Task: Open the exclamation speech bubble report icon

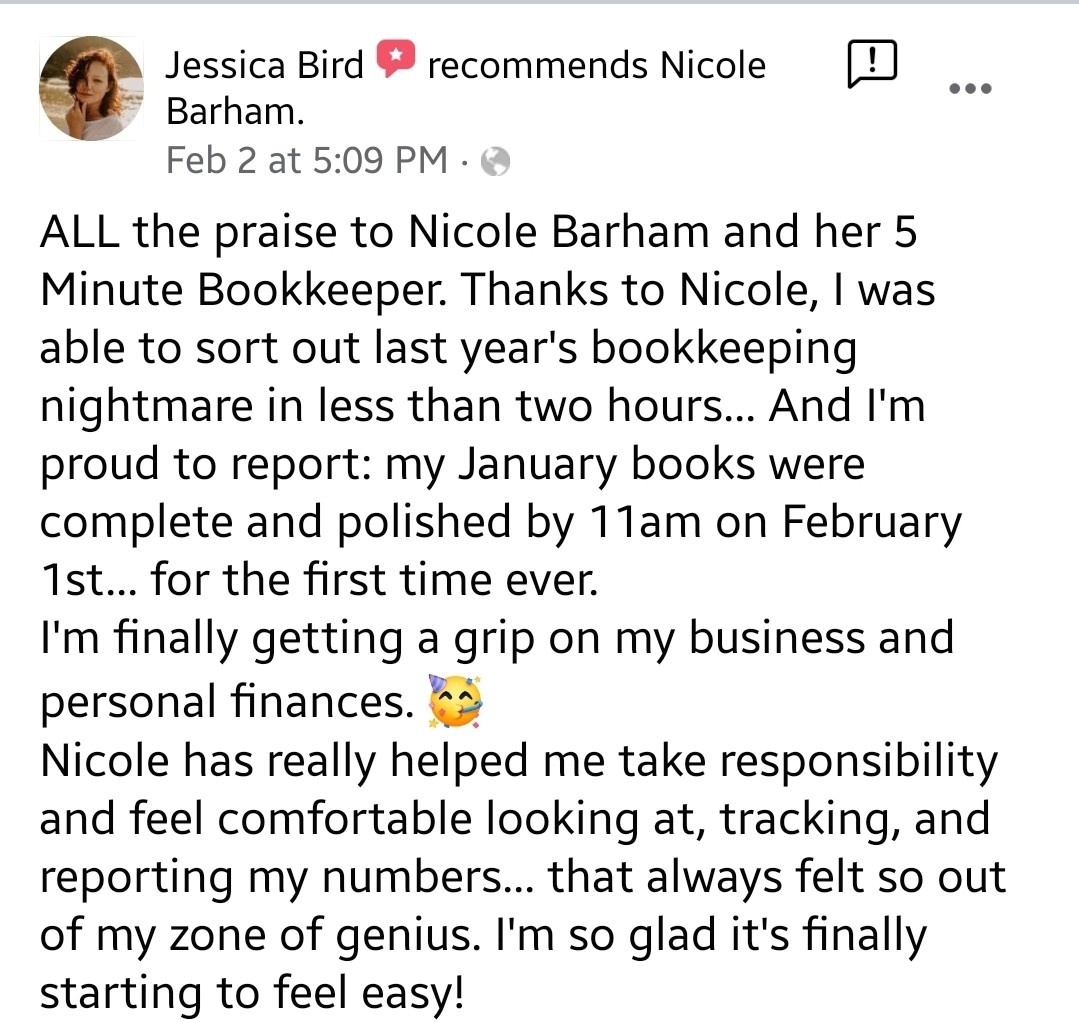Action: point(872,64)
